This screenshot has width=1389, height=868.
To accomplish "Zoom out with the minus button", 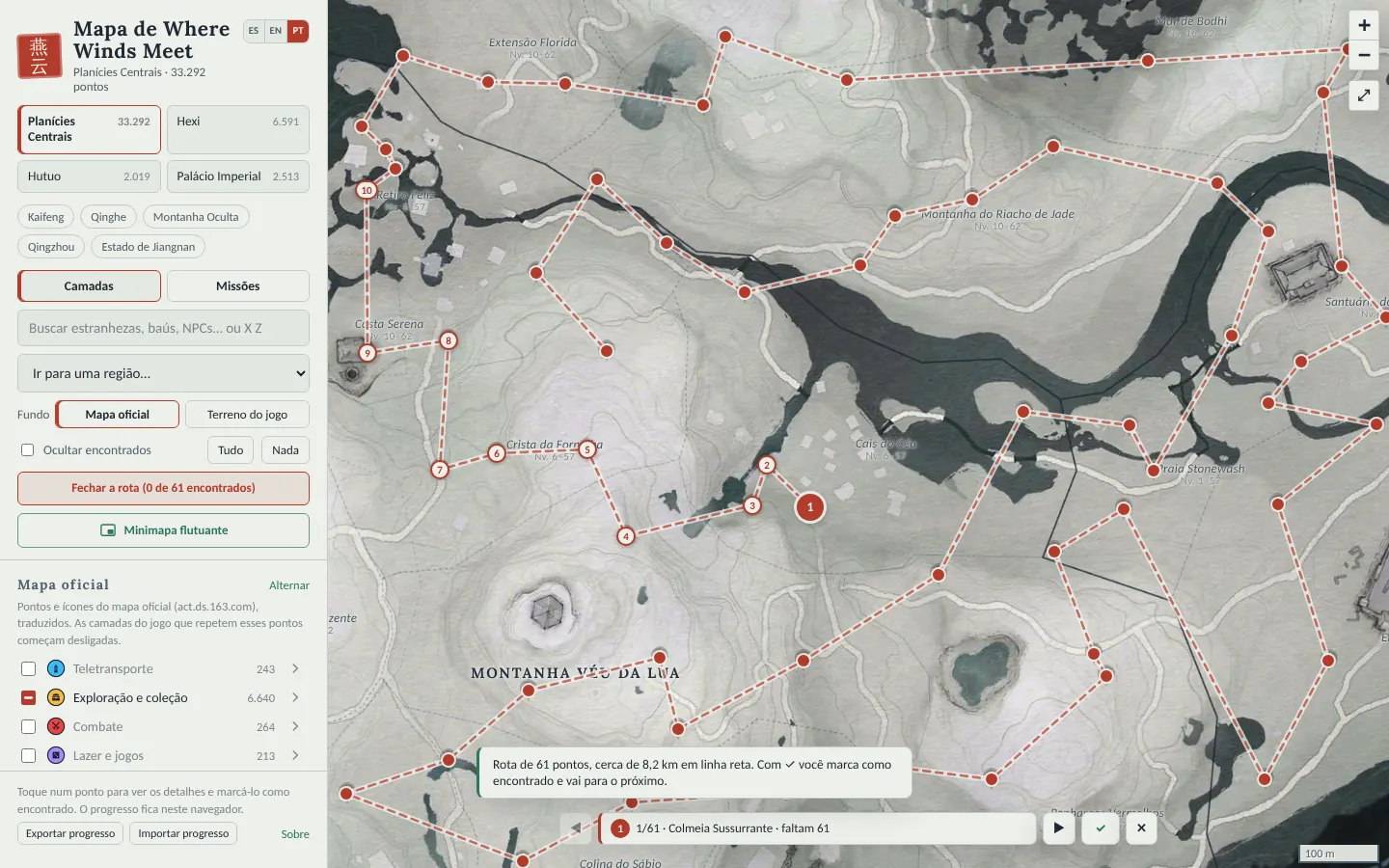I will 1364,55.
